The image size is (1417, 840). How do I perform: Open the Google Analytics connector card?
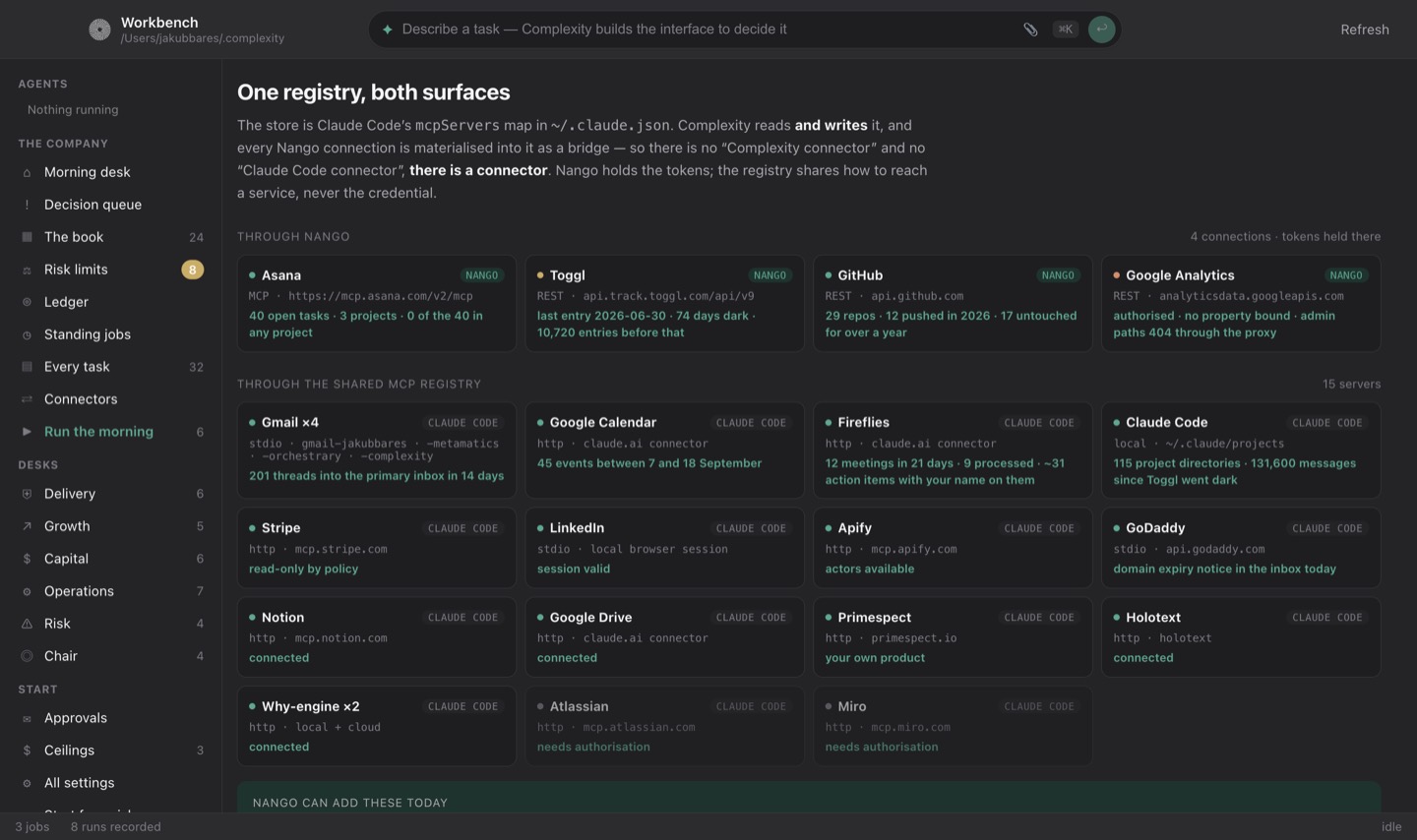pyautogui.click(x=1241, y=303)
